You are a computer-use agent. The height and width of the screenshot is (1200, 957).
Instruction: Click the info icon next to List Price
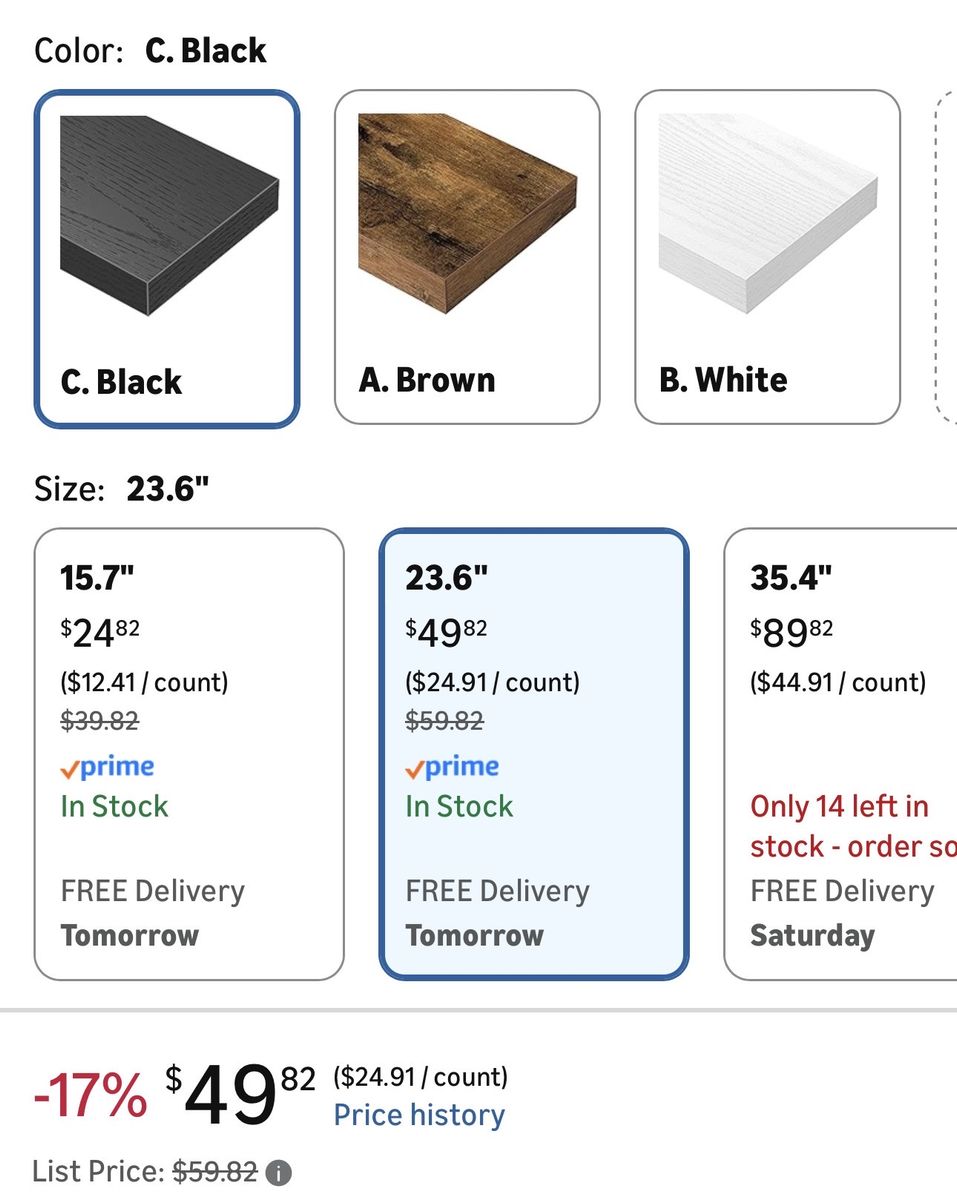coord(281,1171)
